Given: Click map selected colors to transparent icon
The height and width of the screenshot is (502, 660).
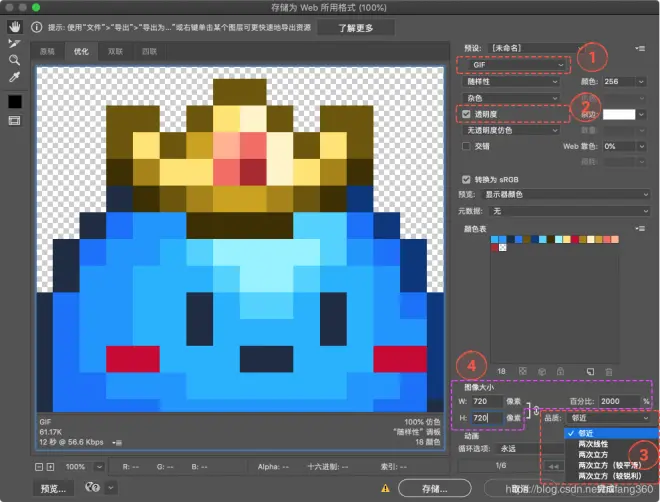Looking at the screenshot, I should tap(523, 371).
